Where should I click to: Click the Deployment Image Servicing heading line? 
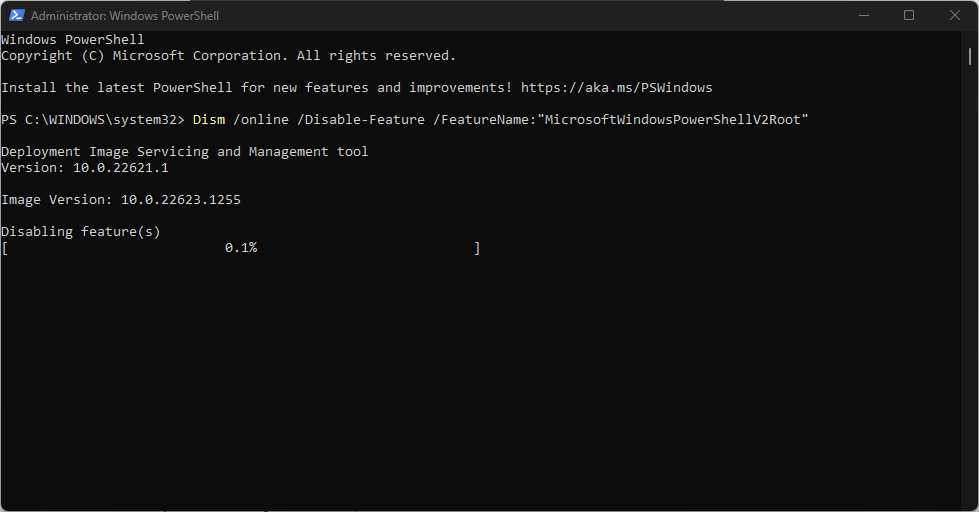pyautogui.click(x=185, y=152)
